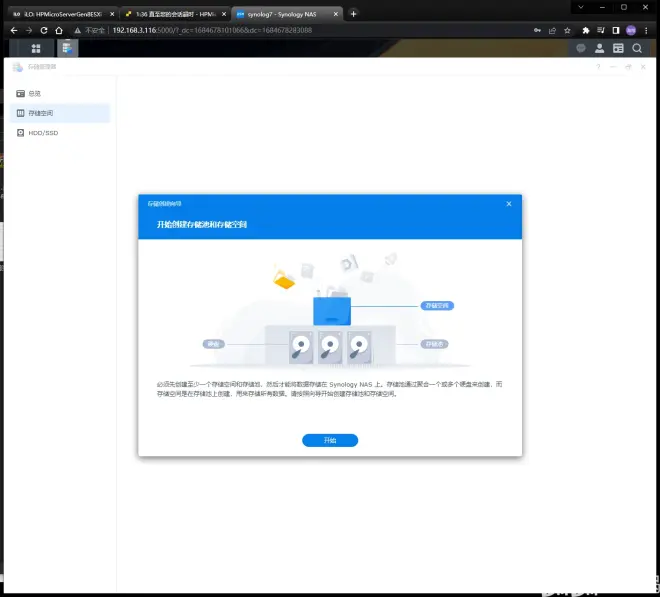Open the browser profile avatar
The height and width of the screenshot is (597, 660).
(x=631, y=30)
